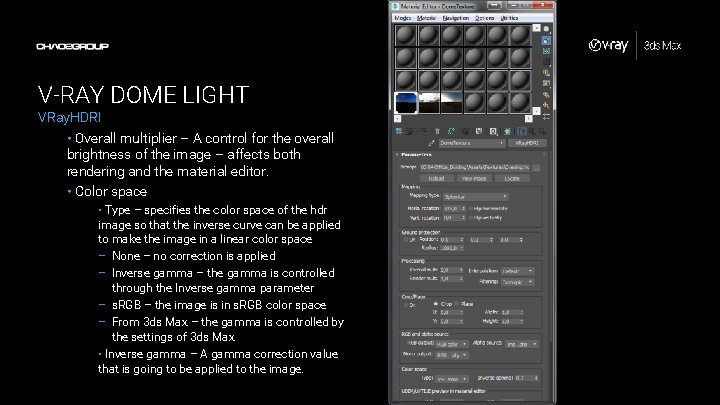Open the DomeTexture map name dropdown
Screen dimensions: 720x405
(472, 143)
